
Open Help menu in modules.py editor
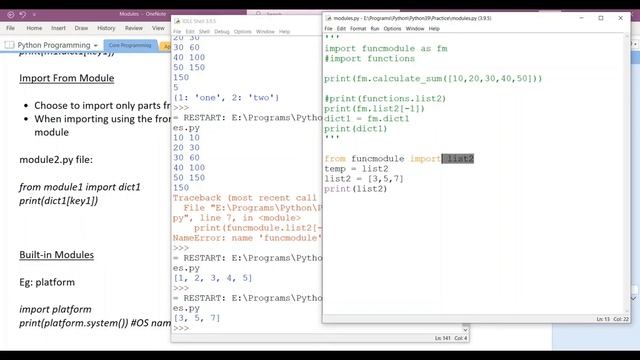point(434,29)
